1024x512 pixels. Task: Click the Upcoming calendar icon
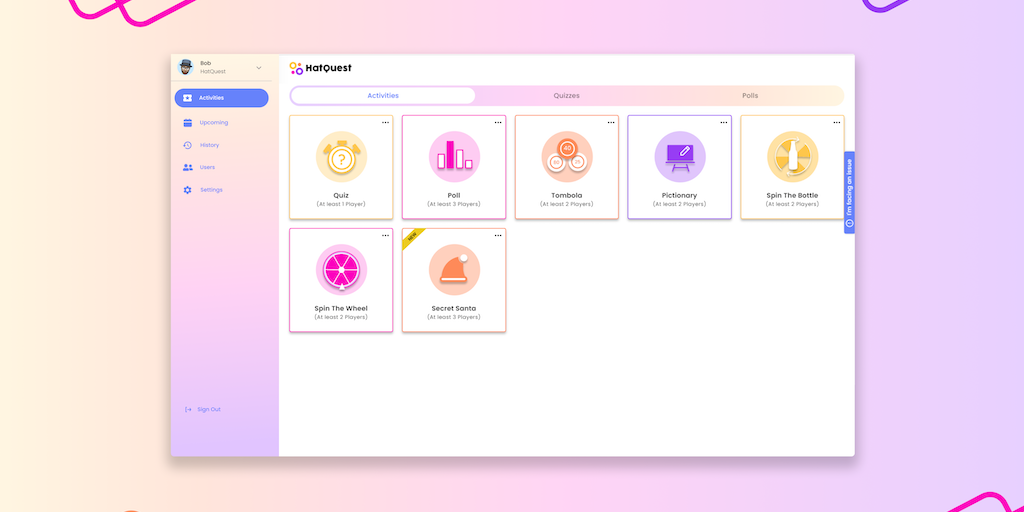(x=187, y=123)
